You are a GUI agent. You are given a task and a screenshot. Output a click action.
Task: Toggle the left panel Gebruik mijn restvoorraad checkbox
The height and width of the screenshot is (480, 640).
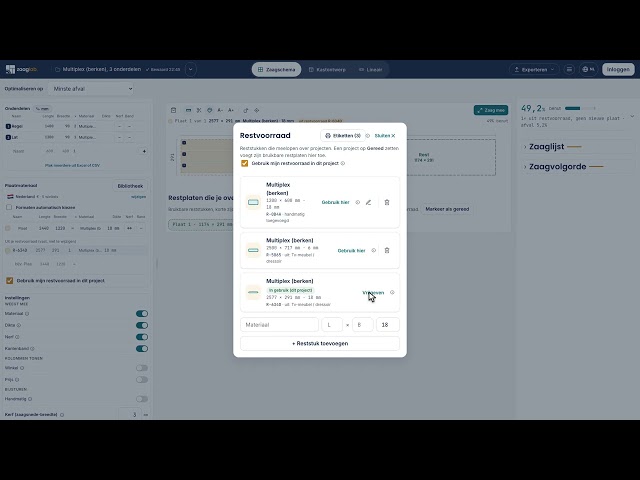click(x=9, y=281)
